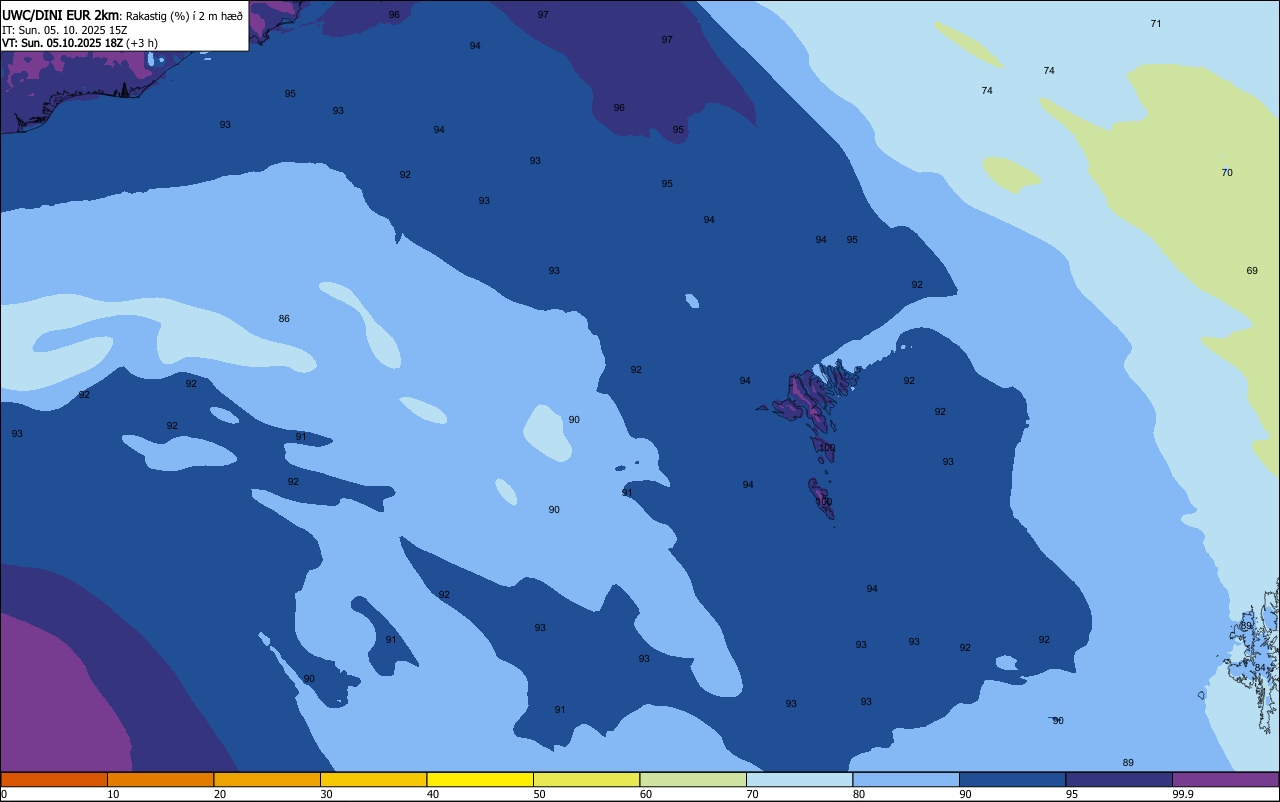Click the humidity value 86 on the map
The image size is (1280, 802).
coord(284,319)
